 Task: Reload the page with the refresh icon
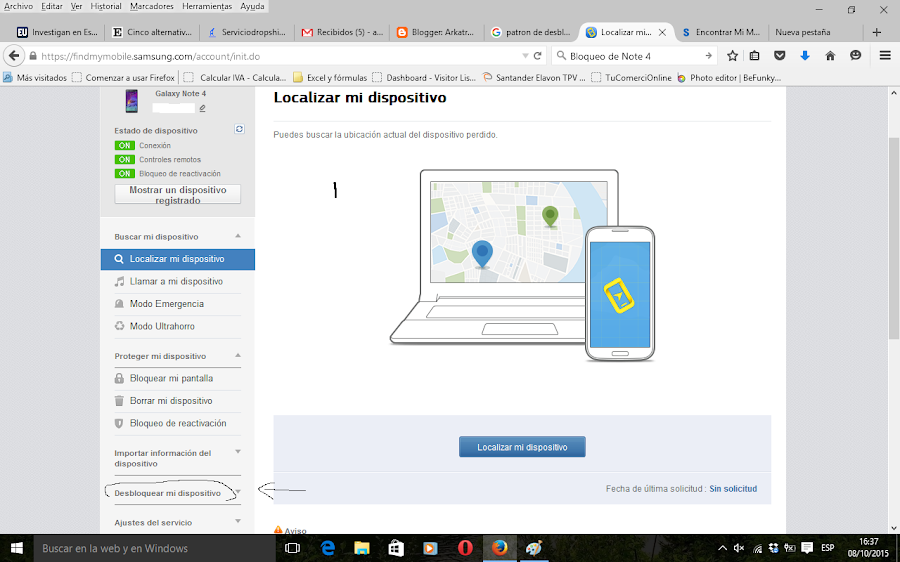(538, 56)
